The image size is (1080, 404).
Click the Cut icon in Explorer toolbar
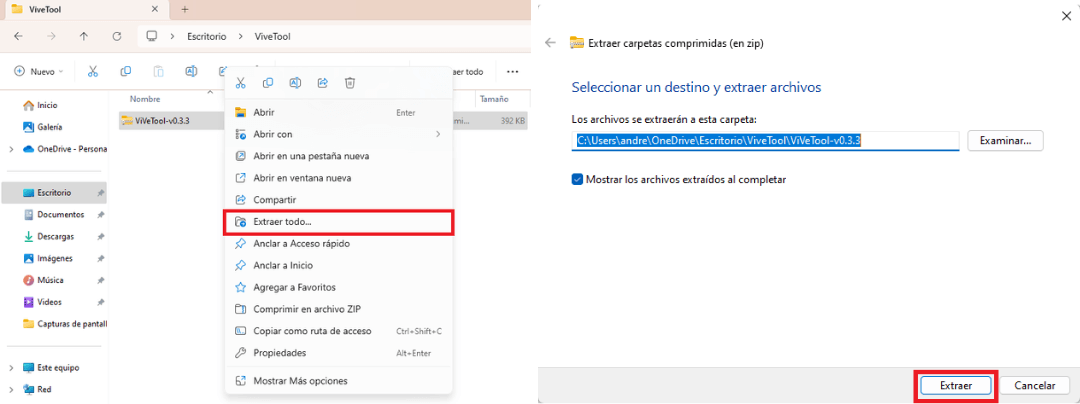[x=93, y=72]
